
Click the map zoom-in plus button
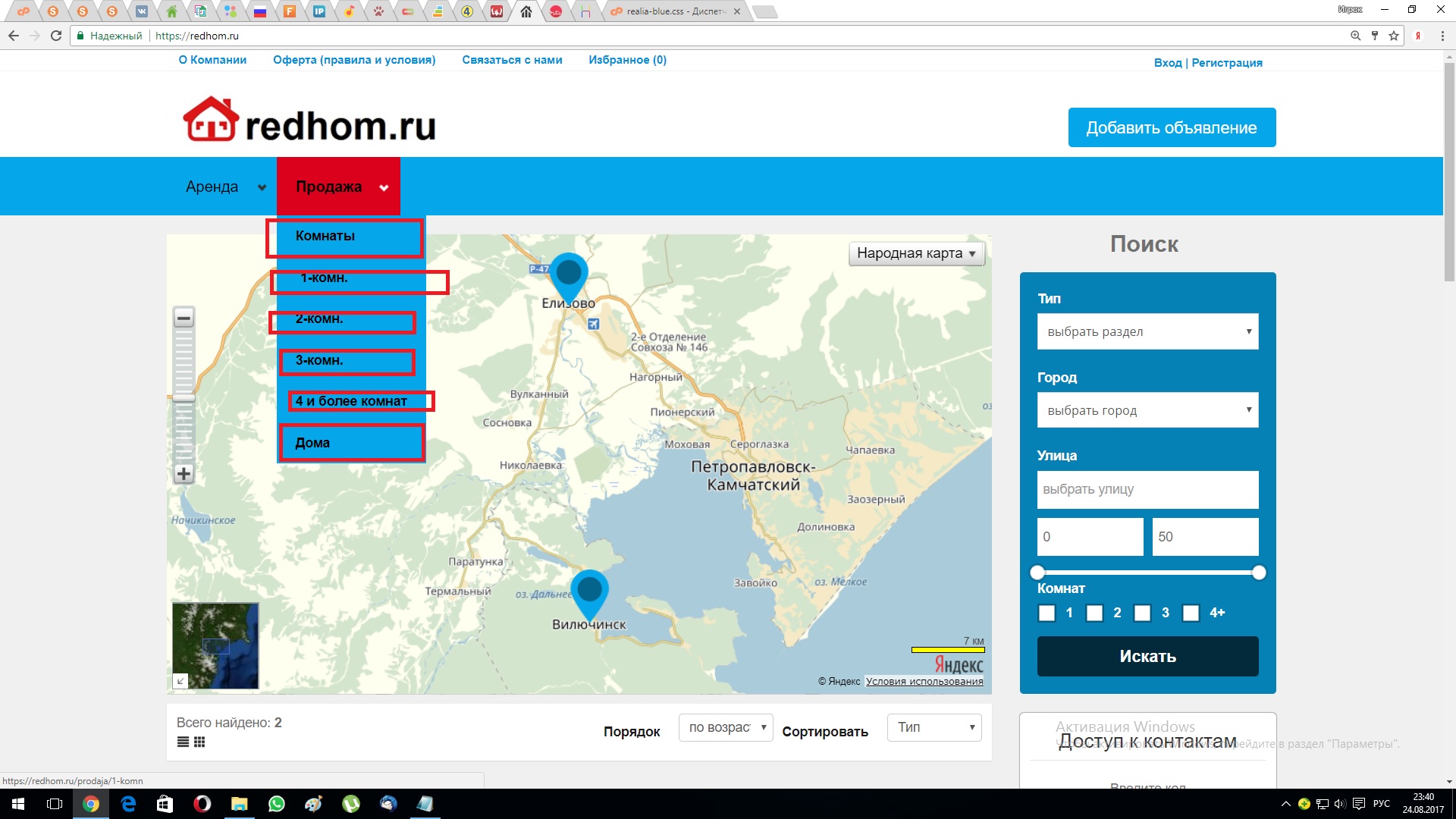[184, 474]
